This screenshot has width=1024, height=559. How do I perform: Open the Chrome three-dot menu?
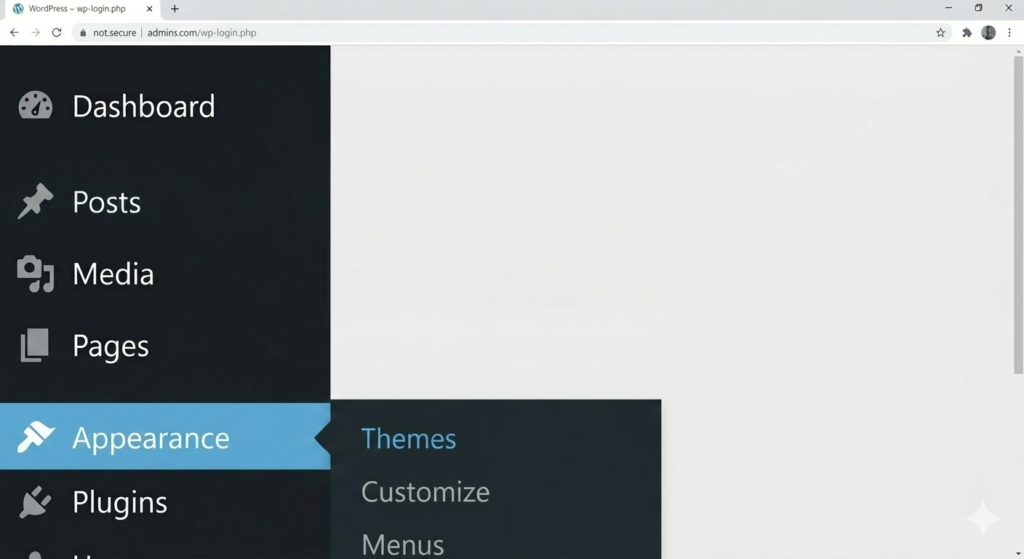point(1010,33)
